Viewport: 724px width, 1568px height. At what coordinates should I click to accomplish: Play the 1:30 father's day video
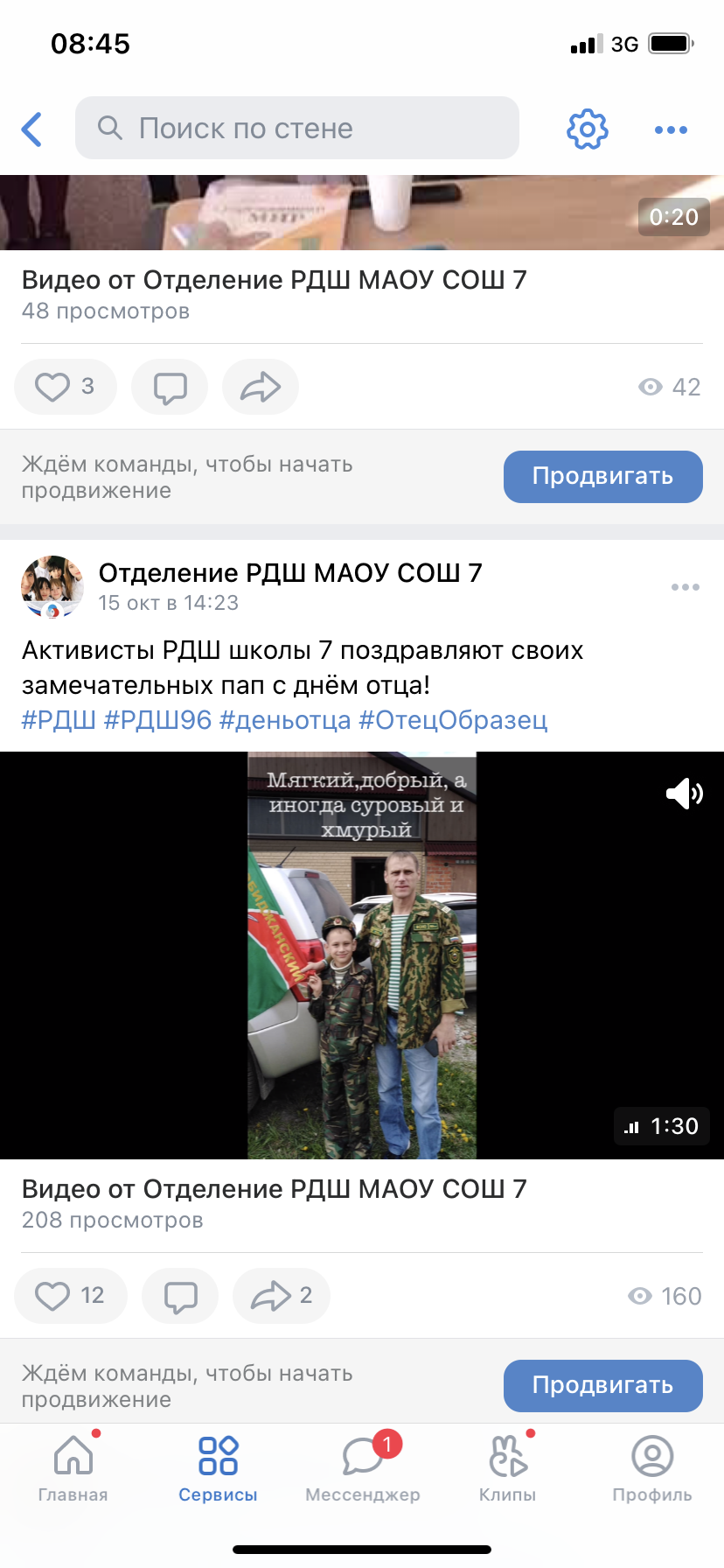tap(362, 955)
